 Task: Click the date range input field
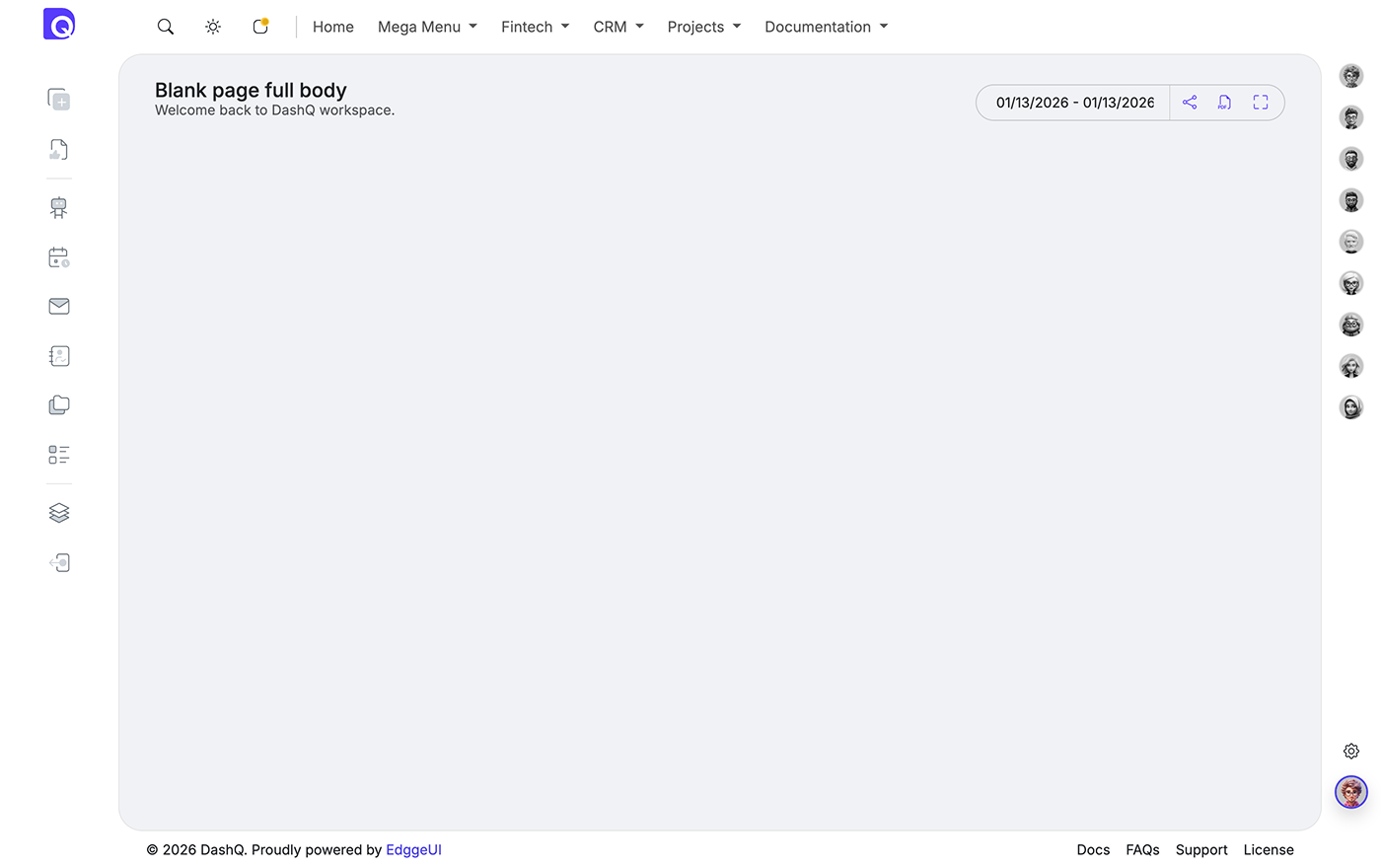pyautogui.click(x=1074, y=103)
